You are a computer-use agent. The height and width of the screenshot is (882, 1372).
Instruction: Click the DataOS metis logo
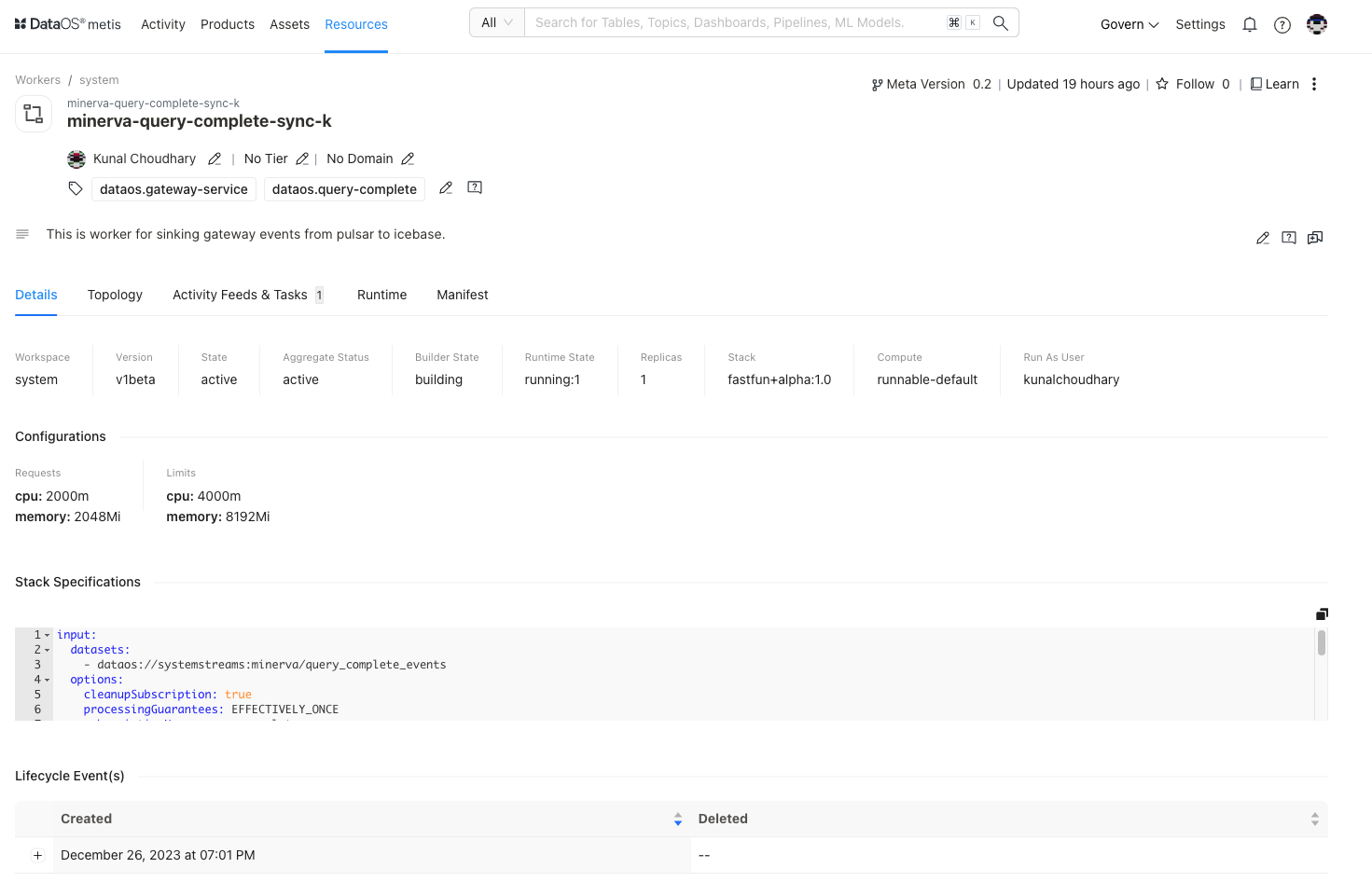68,24
